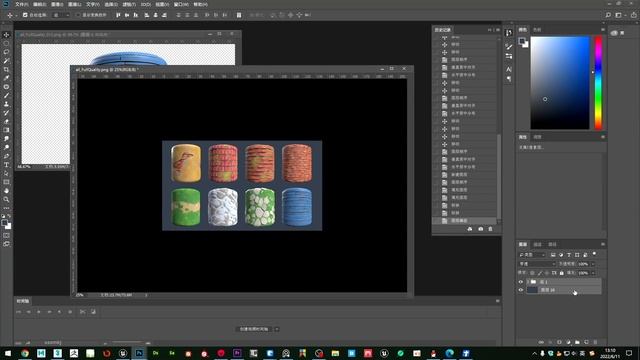Click the new group folder icon in Layers panel

tap(577, 342)
